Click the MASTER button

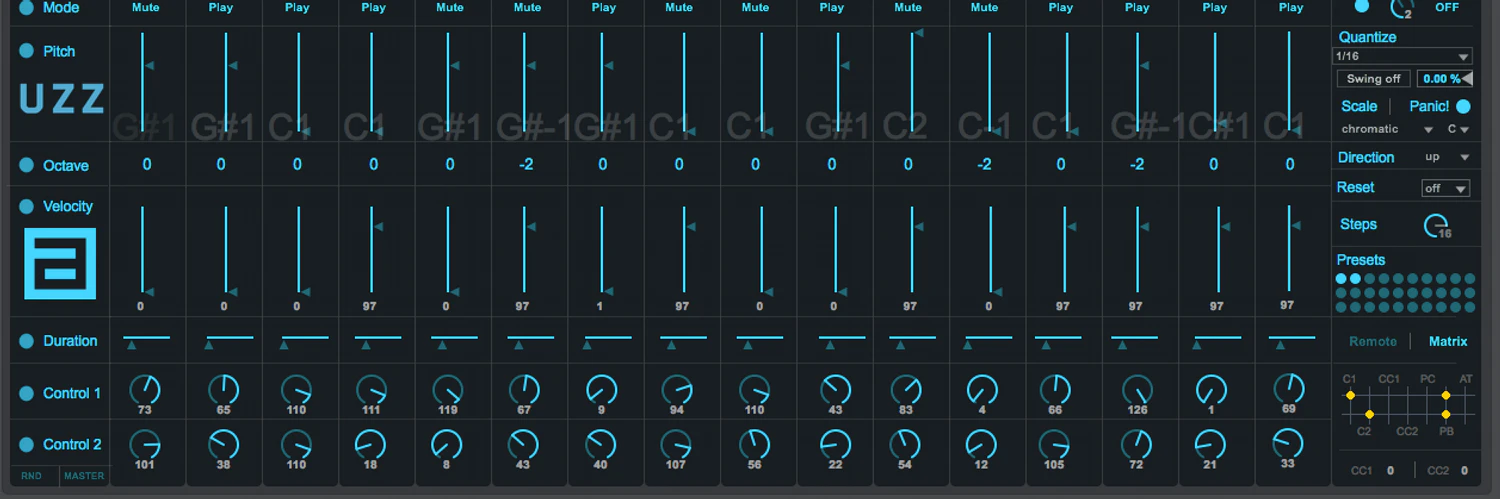pyautogui.click(x=84, y=476)
